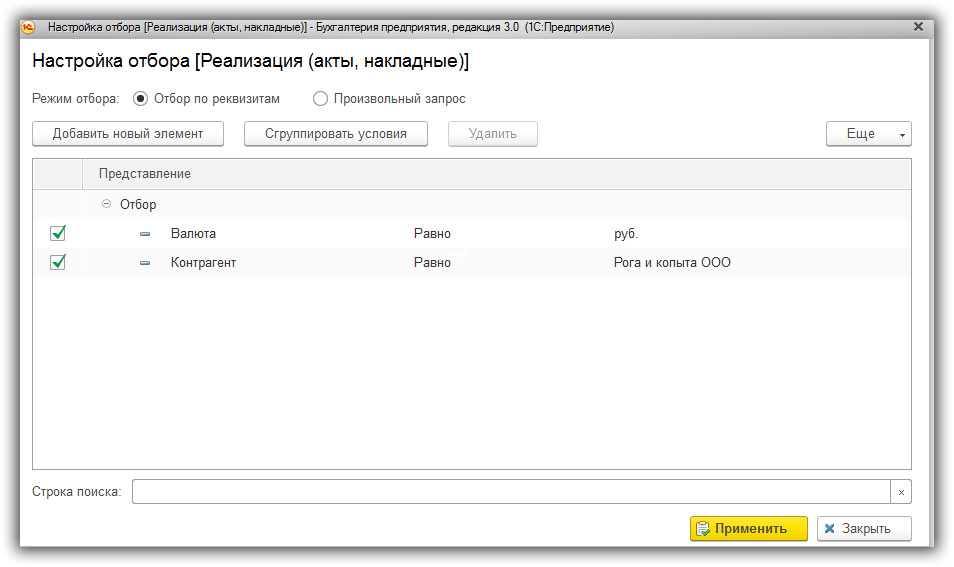The height and width of the screenshot is (567, 954).
Task: Uncheck the Валюта filter condition
Action: pos(58,233)
